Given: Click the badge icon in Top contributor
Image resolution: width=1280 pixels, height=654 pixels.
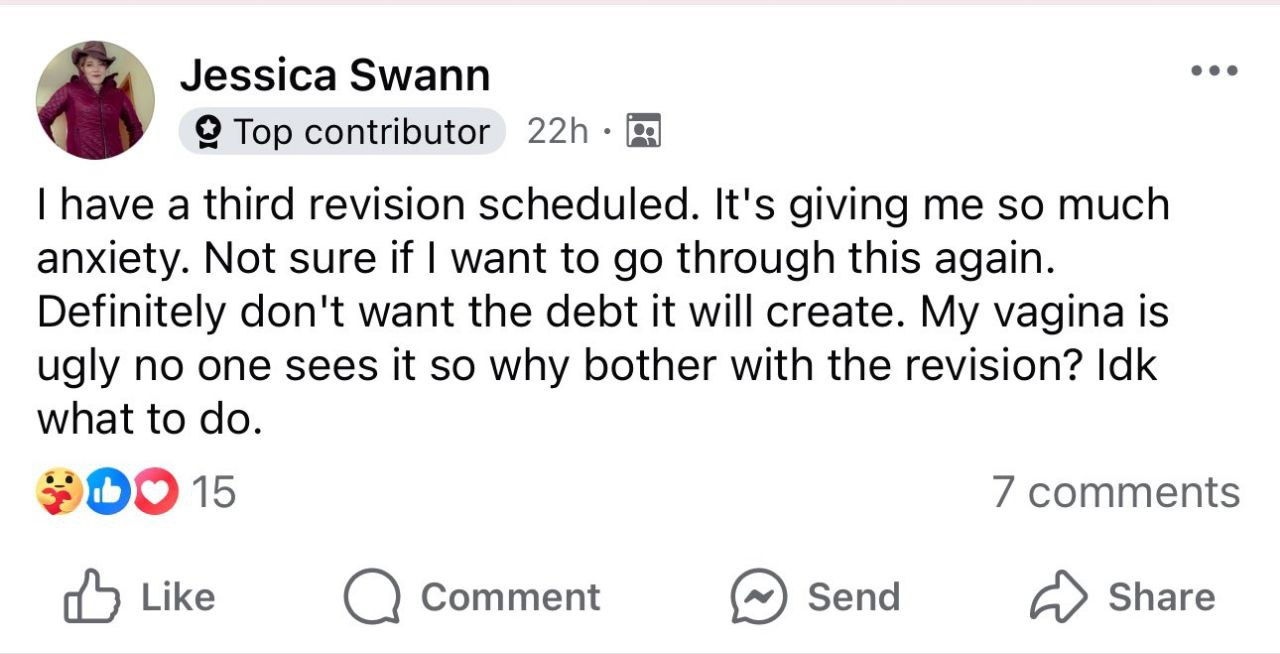Looking at the screenshot, I should (x=209, y=131).
